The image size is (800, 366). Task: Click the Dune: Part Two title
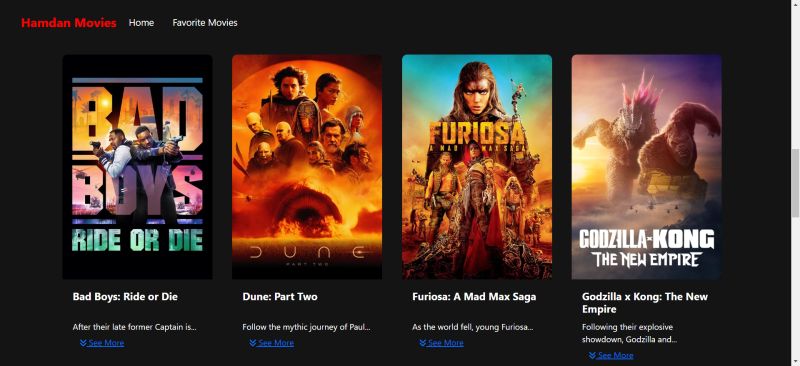click(280, 297)
